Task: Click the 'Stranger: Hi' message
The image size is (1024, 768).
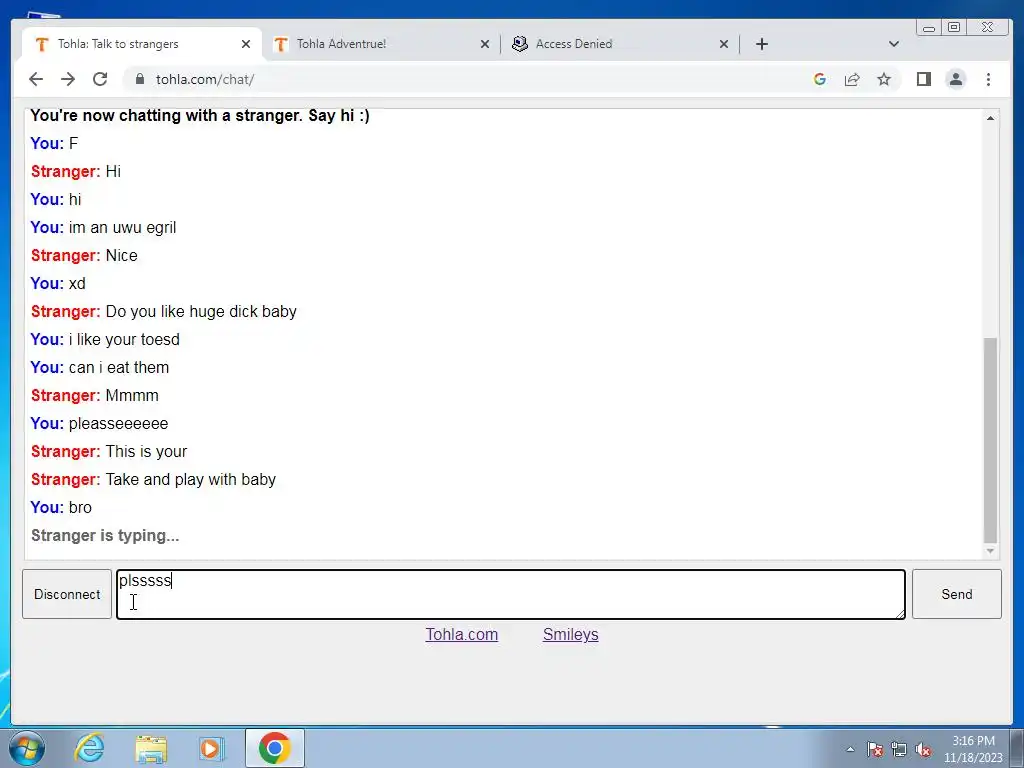Action: [76, 171]
